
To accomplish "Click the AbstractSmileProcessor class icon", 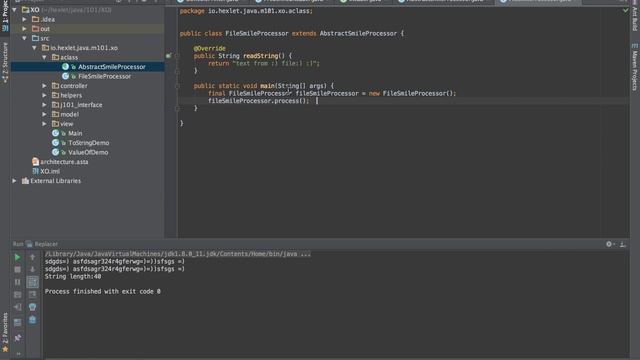I will [x=65, y=67].
